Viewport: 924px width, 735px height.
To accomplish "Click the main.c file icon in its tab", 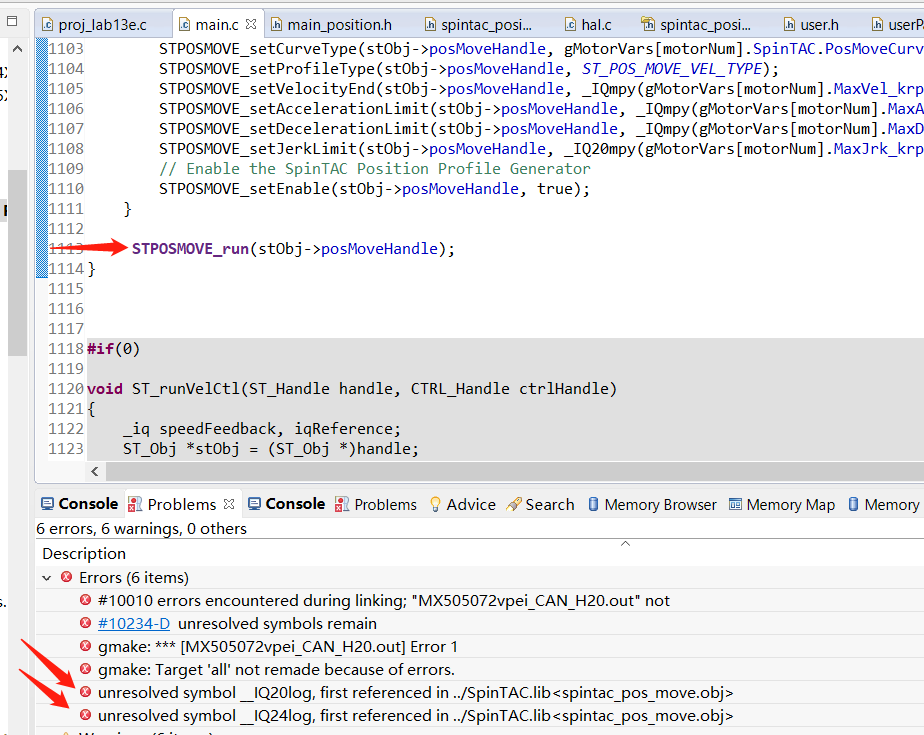I will 184,24.
